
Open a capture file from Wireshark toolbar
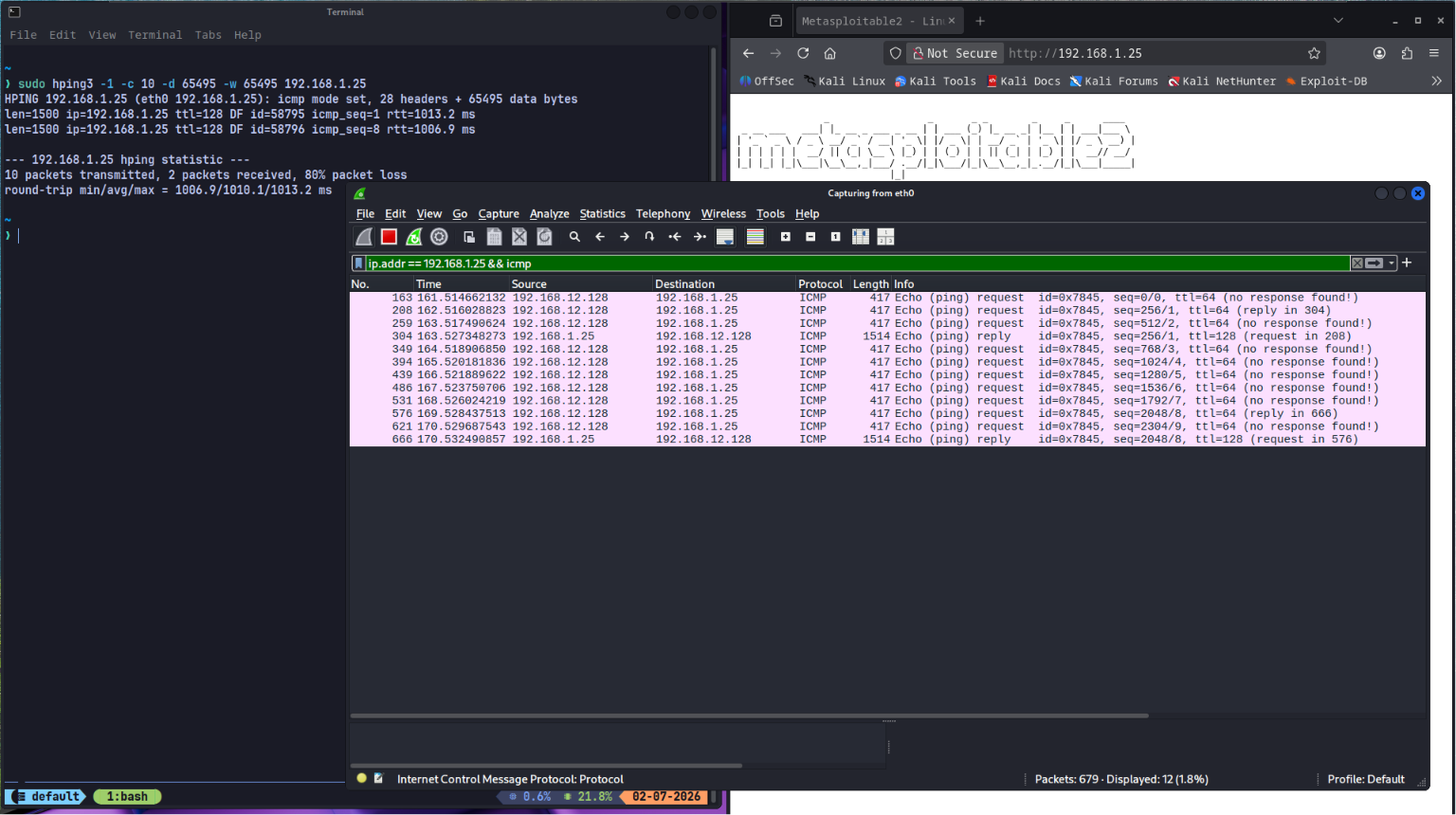pos(469,237)
